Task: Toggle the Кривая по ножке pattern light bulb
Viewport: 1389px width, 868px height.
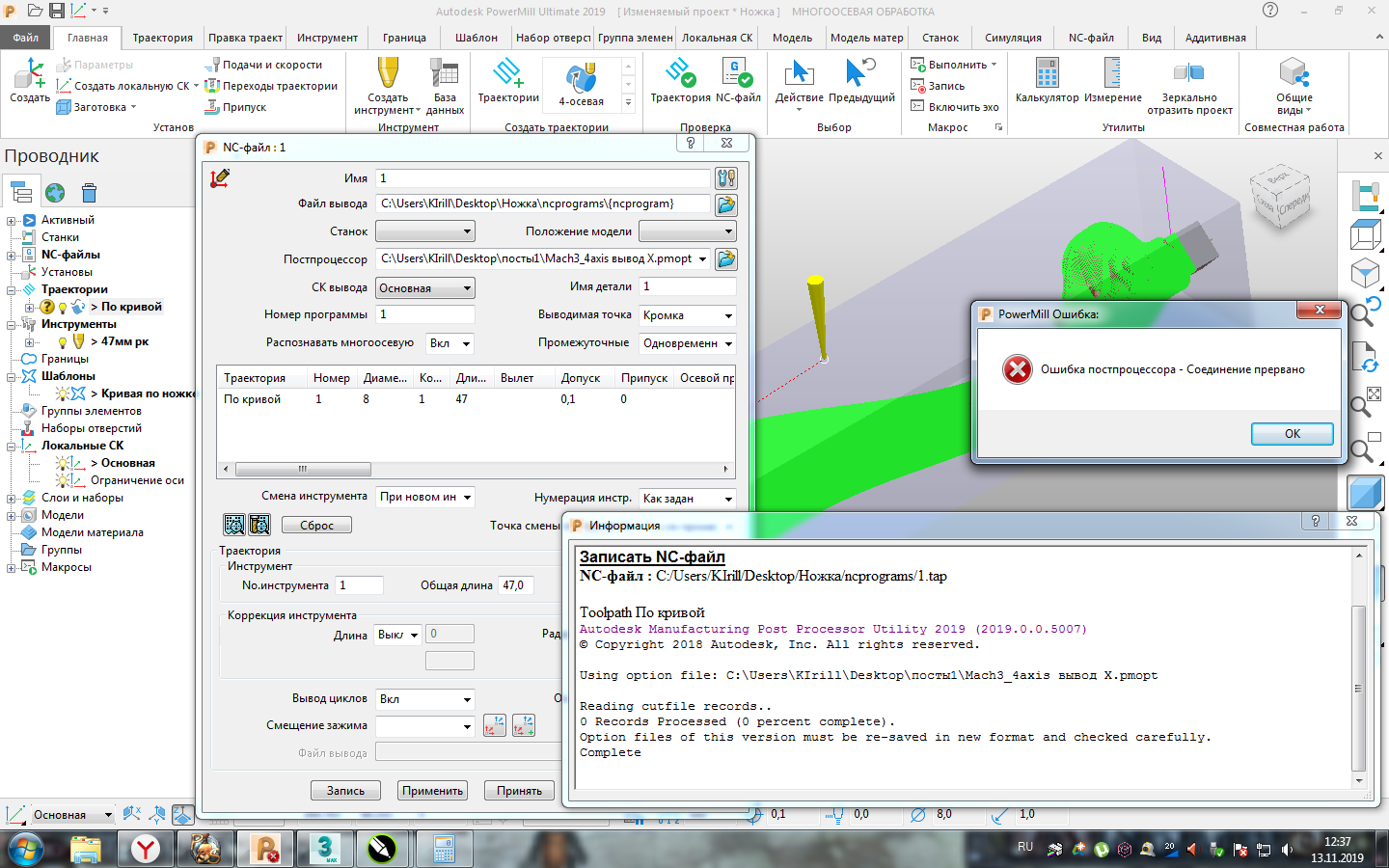Action: 63,393
